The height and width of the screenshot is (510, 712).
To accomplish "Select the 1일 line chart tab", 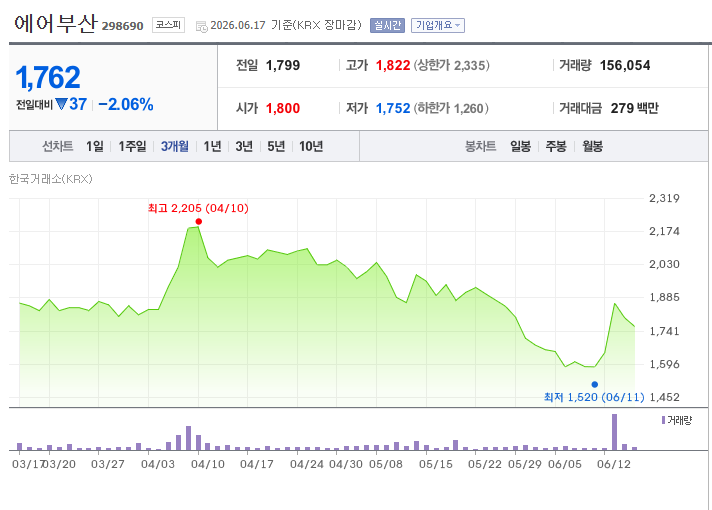I will coord(95,146).
